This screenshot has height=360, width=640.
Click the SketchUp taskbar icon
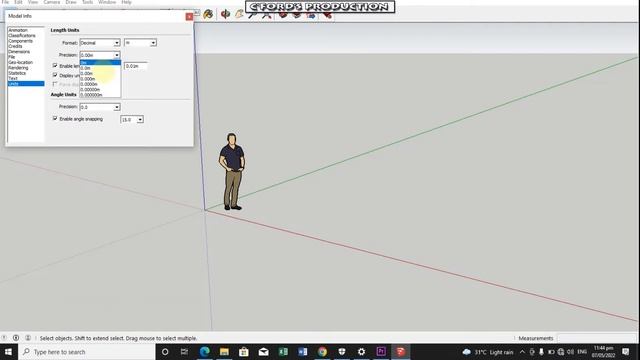point(400,352)
